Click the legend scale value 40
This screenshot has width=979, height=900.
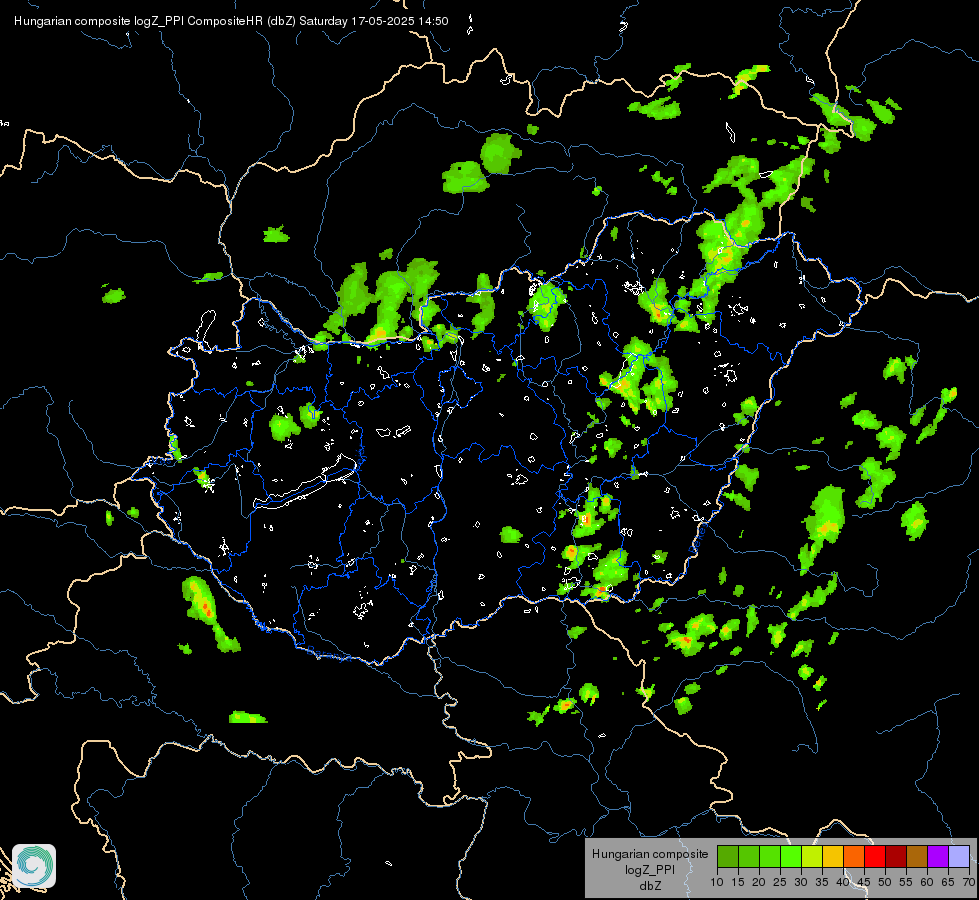coord(843,882)
